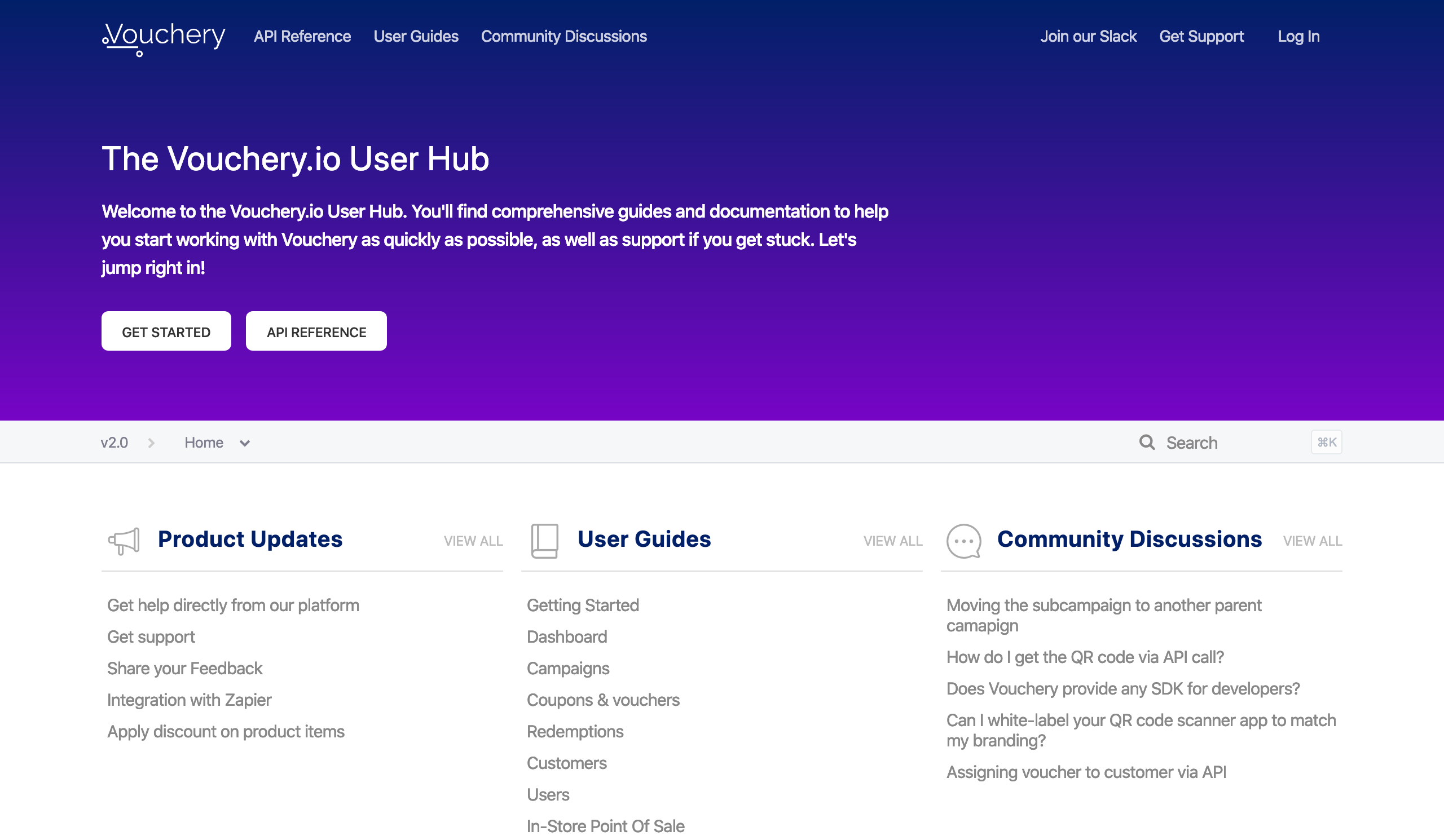
Task: Open the User Guides section heading
Action: [644, 540]
